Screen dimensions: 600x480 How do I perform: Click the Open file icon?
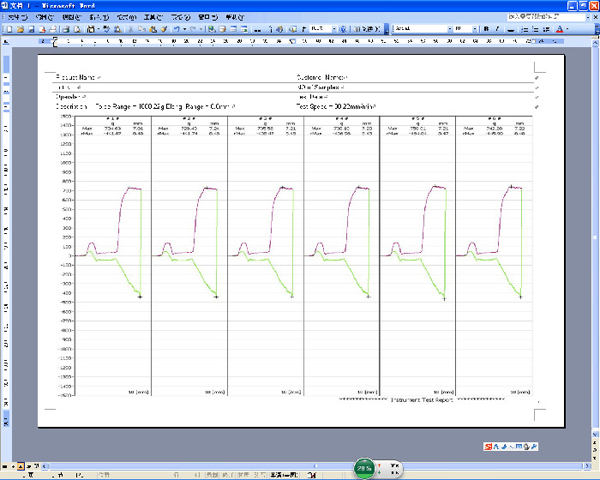(x=19, y=30)
